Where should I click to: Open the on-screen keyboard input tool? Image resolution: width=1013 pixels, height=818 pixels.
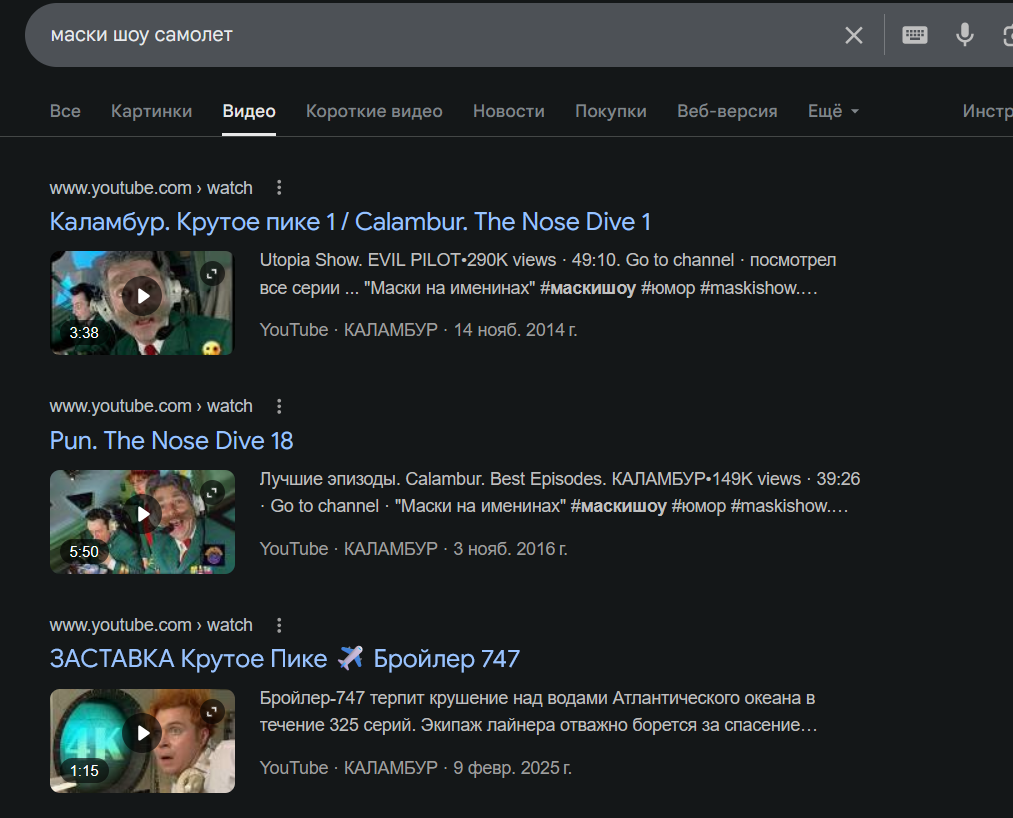click(x=914, y=35)
